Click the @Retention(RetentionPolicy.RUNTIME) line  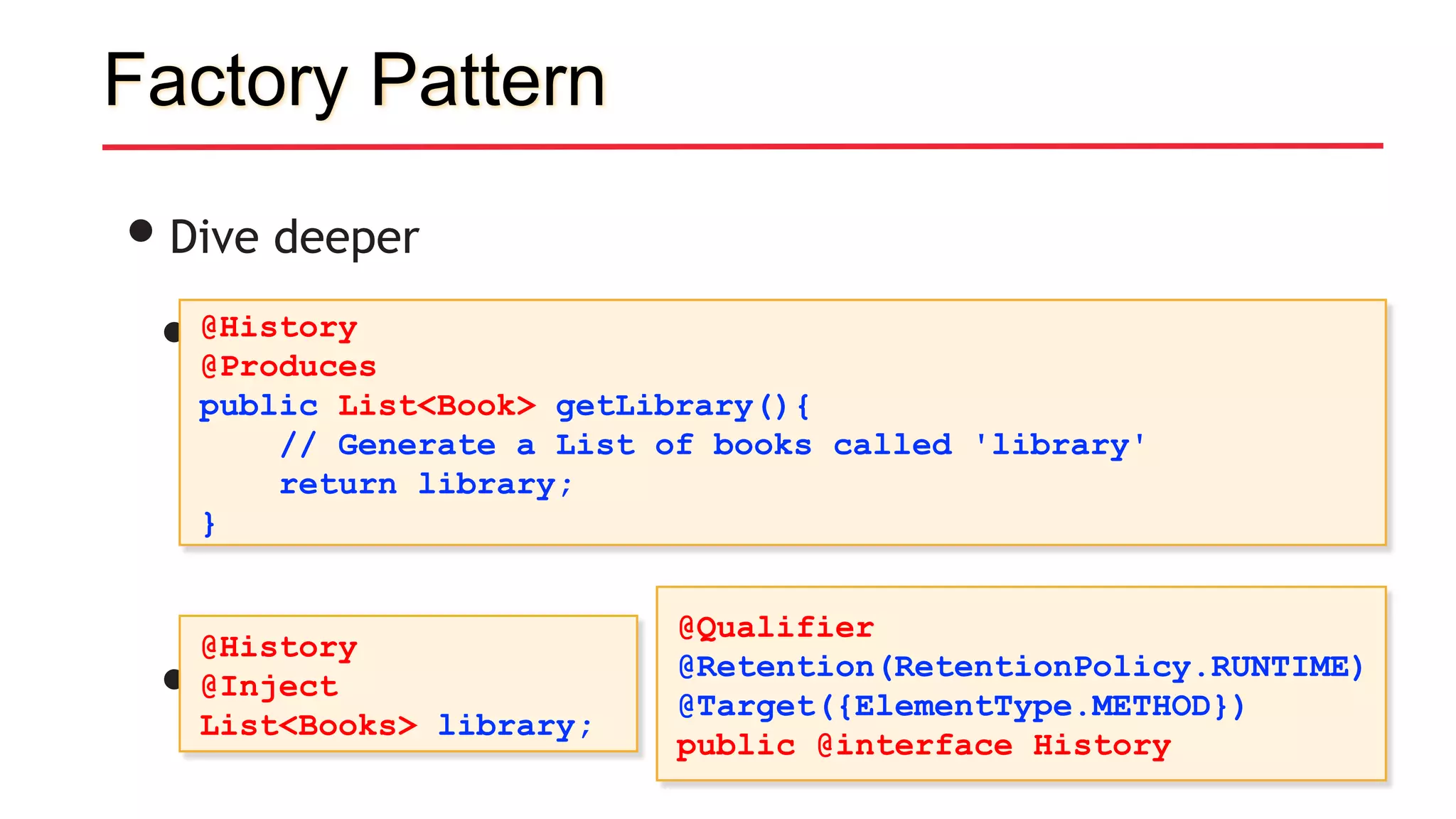[x=1020, y=667]
